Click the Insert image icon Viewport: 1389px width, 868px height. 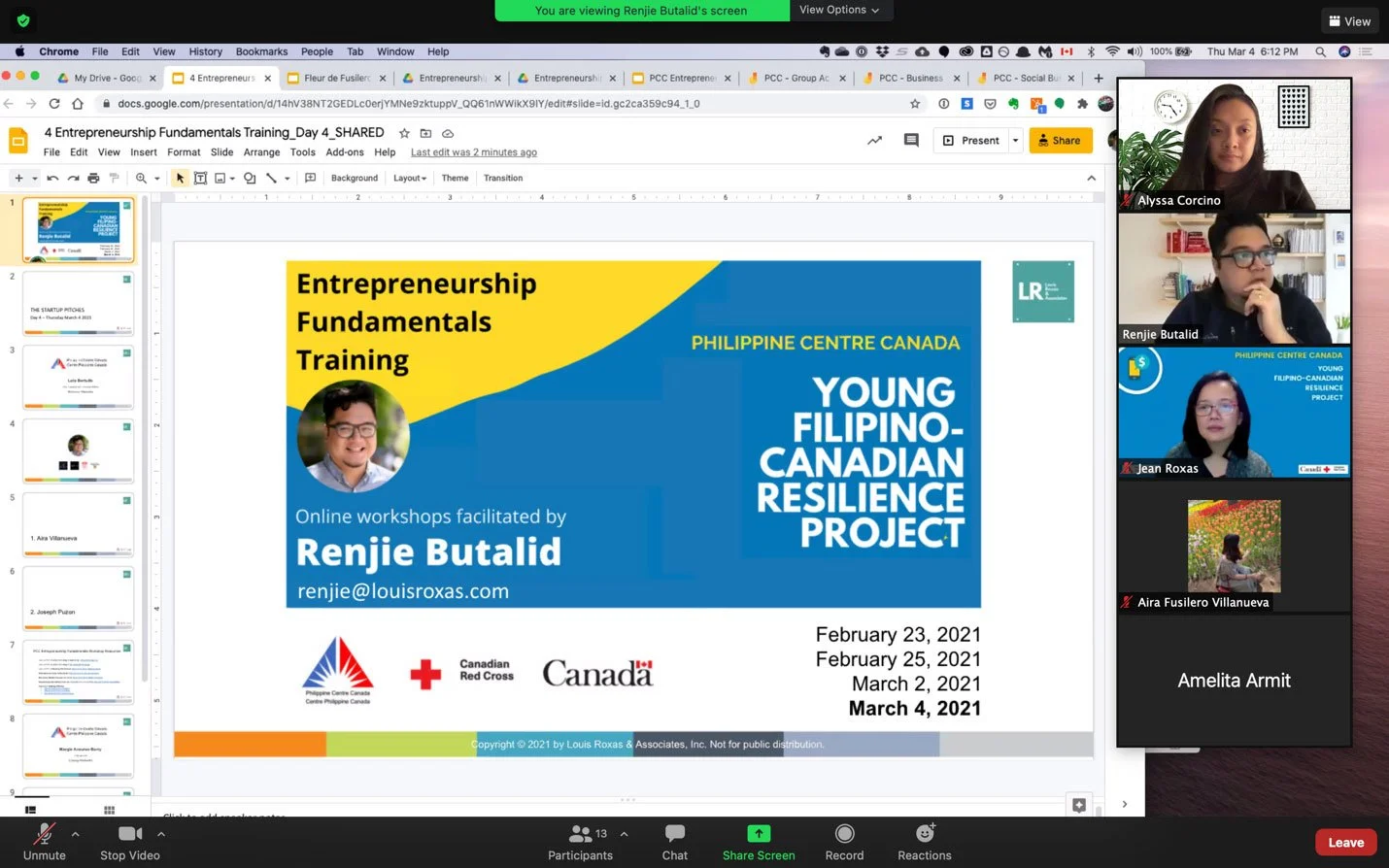pos(220,178)
